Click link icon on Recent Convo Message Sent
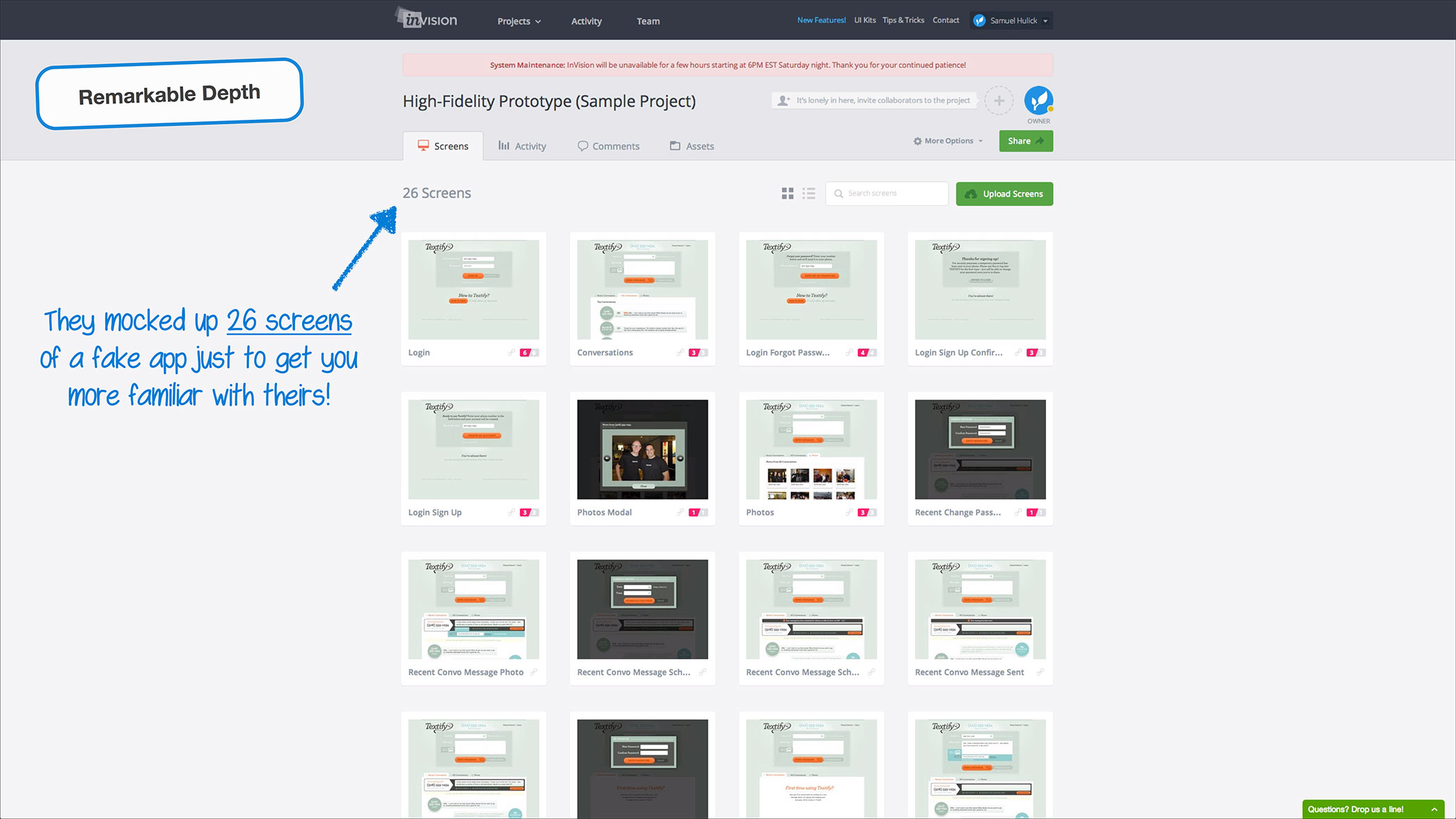 tap(1040, 672)
